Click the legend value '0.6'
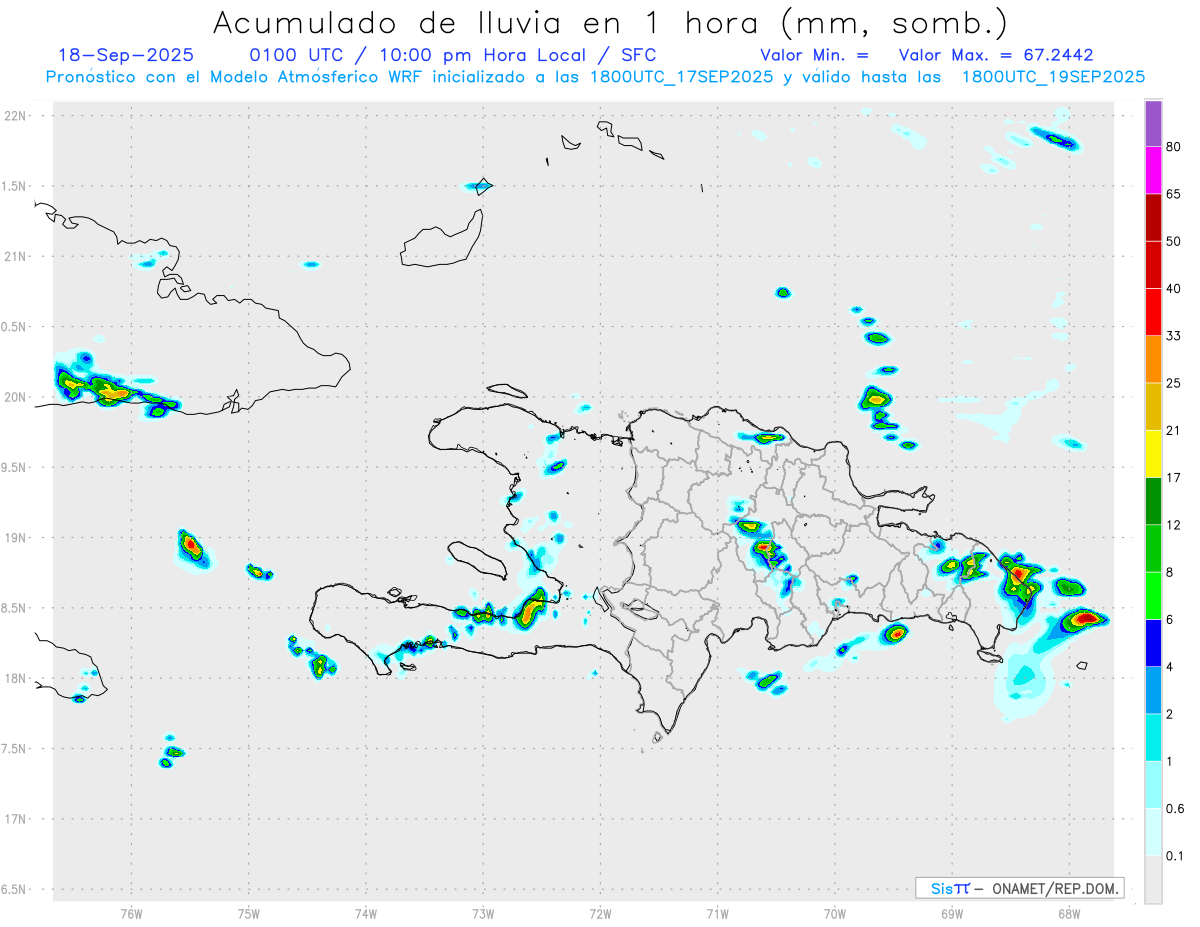The height and width of the screenshot is (927, 1200). (x=1175, y=809)
